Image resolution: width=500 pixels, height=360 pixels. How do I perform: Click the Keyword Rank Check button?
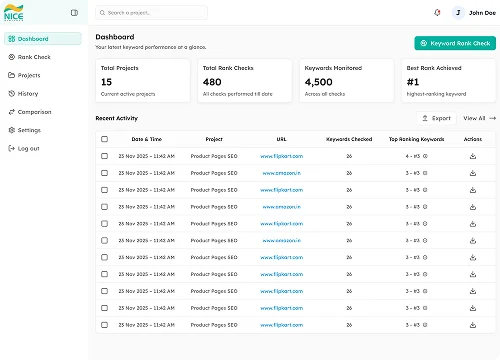pyautogui.click(x=455, y=43)
